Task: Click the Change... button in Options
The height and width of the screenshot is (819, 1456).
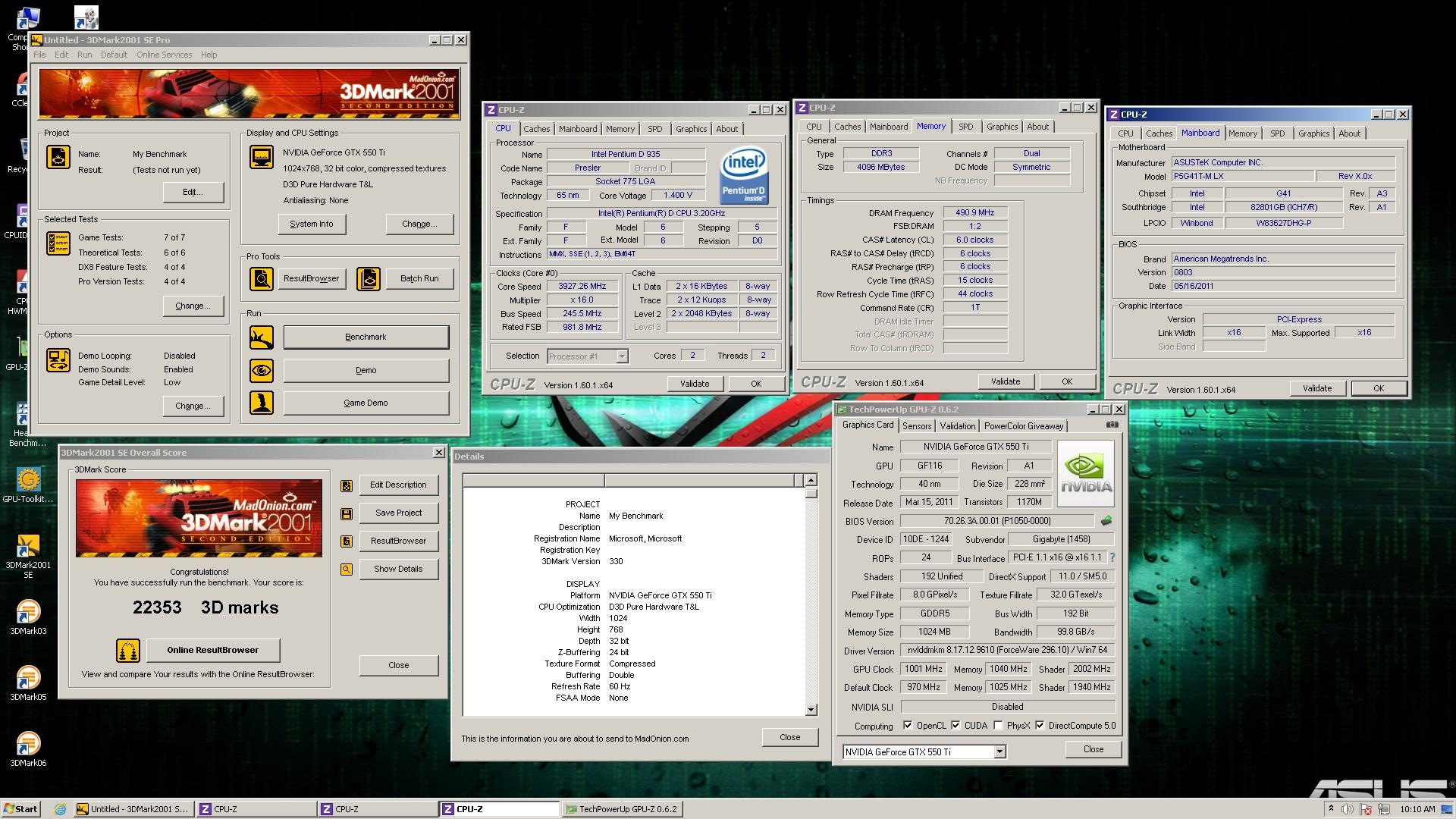Action: [193, 406]
